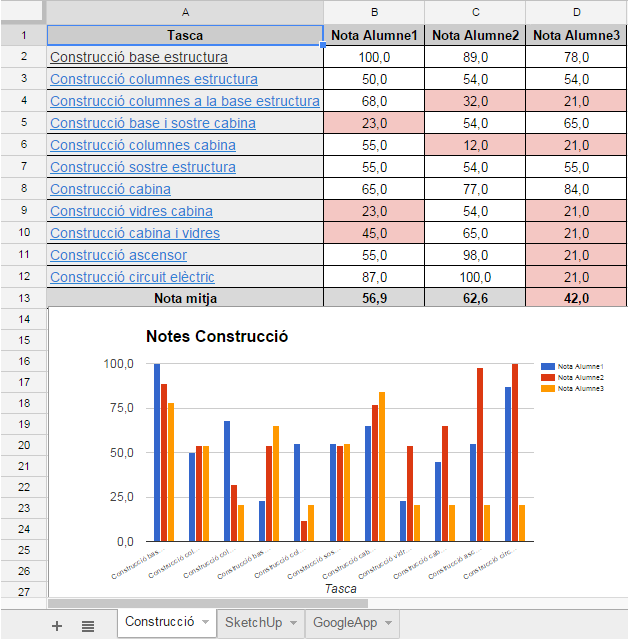Open link Construcció cabina
This screenshot has width=628, height=639.
pos(110,189)
